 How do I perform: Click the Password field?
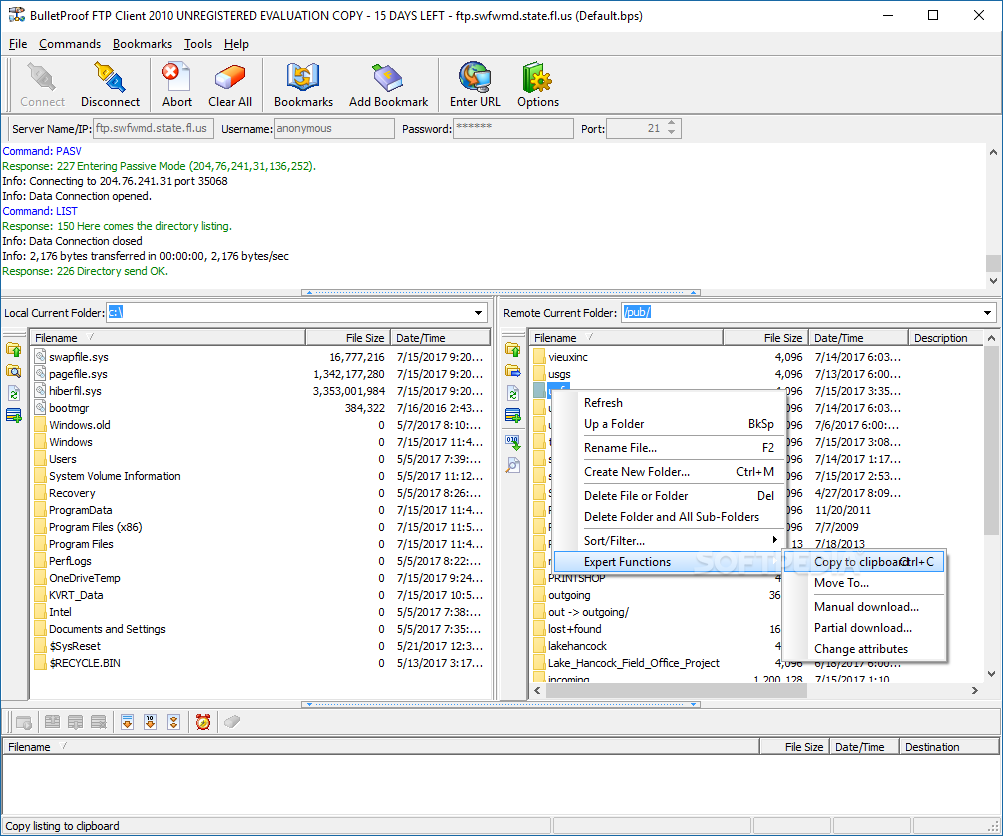[x=513, y=129]
